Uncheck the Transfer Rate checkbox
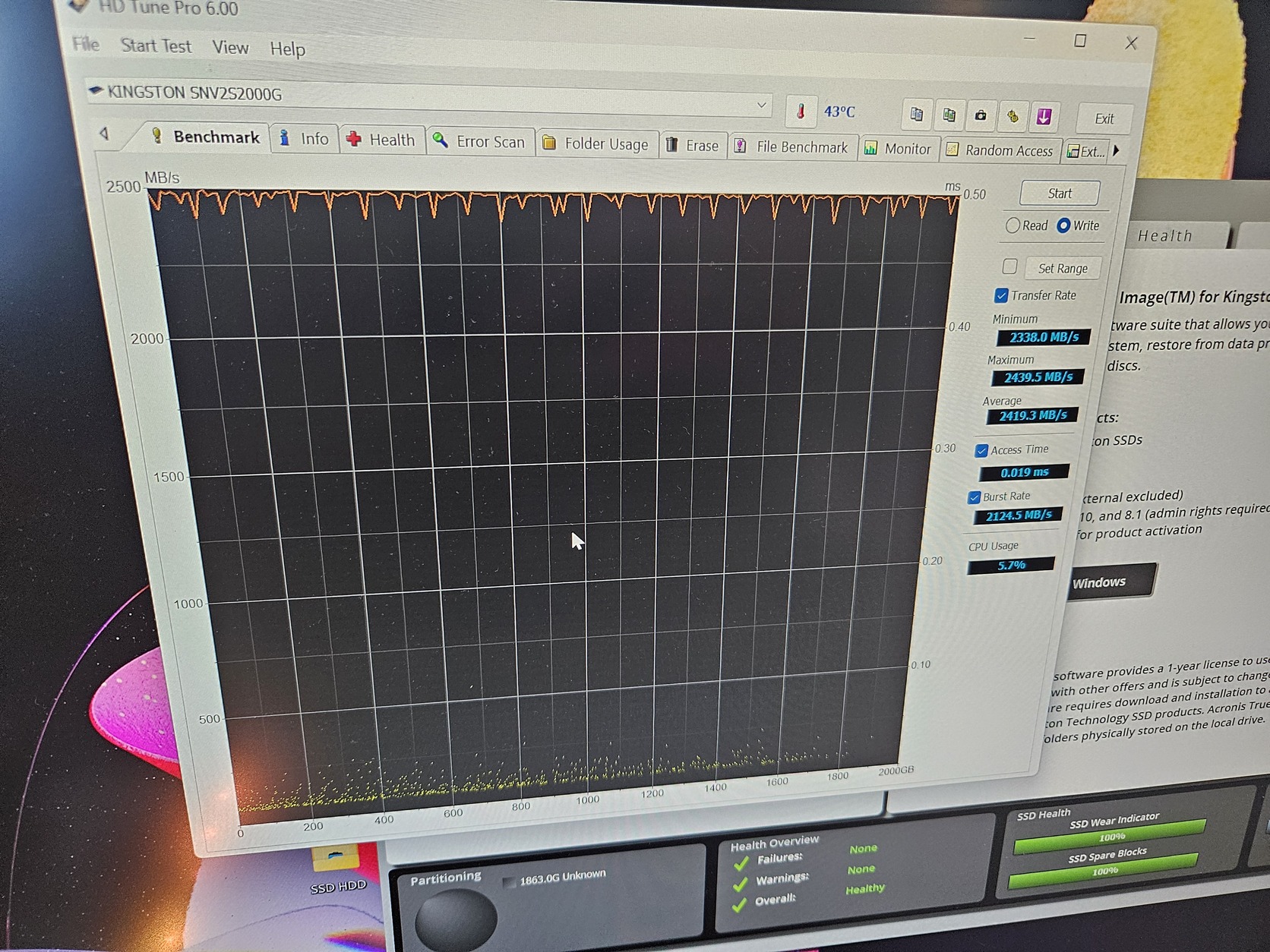 pos(1001,295)
